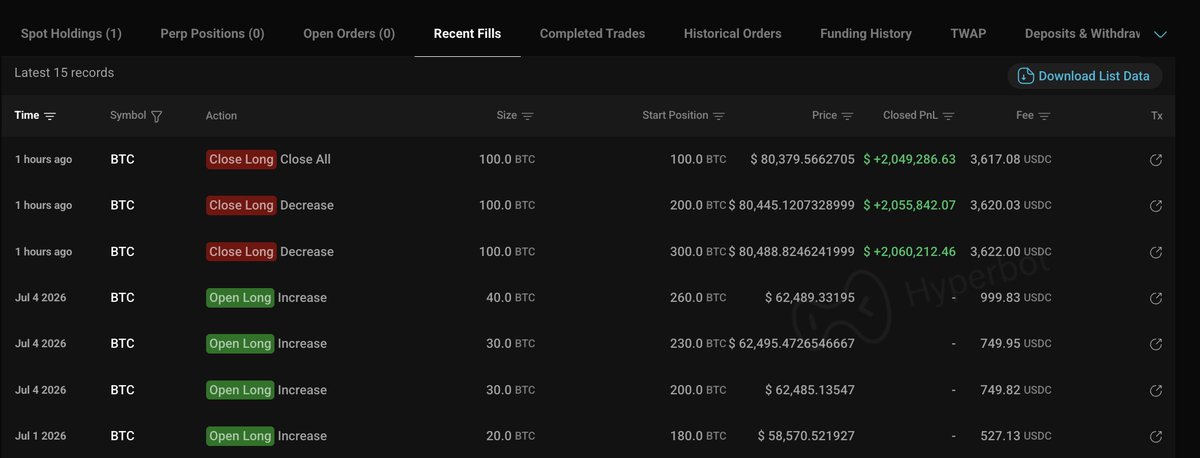Filter by Symbol using funnel icon
Screen dimensions: 1200x458
157,116
